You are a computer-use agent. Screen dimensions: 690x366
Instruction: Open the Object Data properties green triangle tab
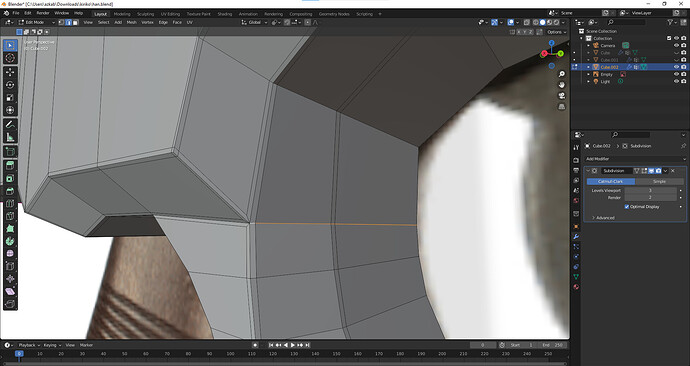576,277
